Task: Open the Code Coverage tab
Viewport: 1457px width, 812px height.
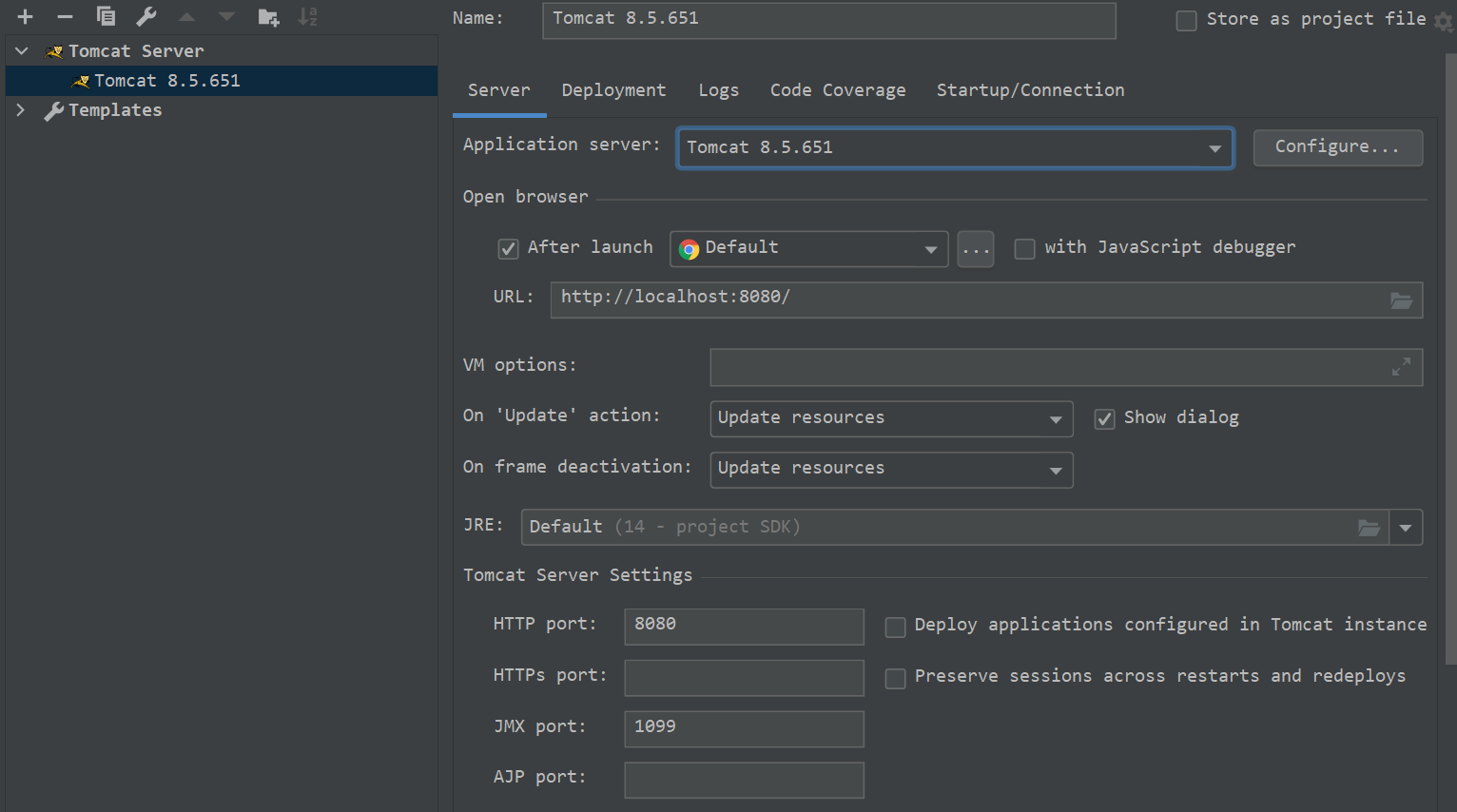Action: click(x=838, y=90)
